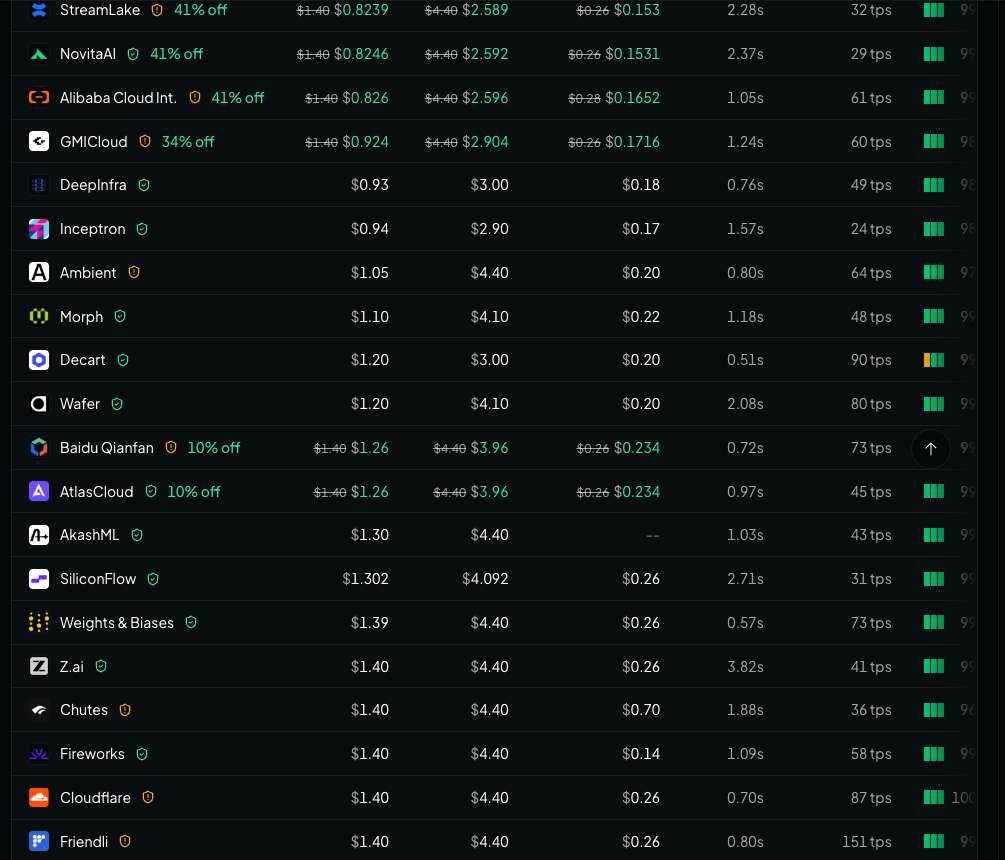
Task: Click the '$2.90' price for Inceptron
Action: coord(490,229)
